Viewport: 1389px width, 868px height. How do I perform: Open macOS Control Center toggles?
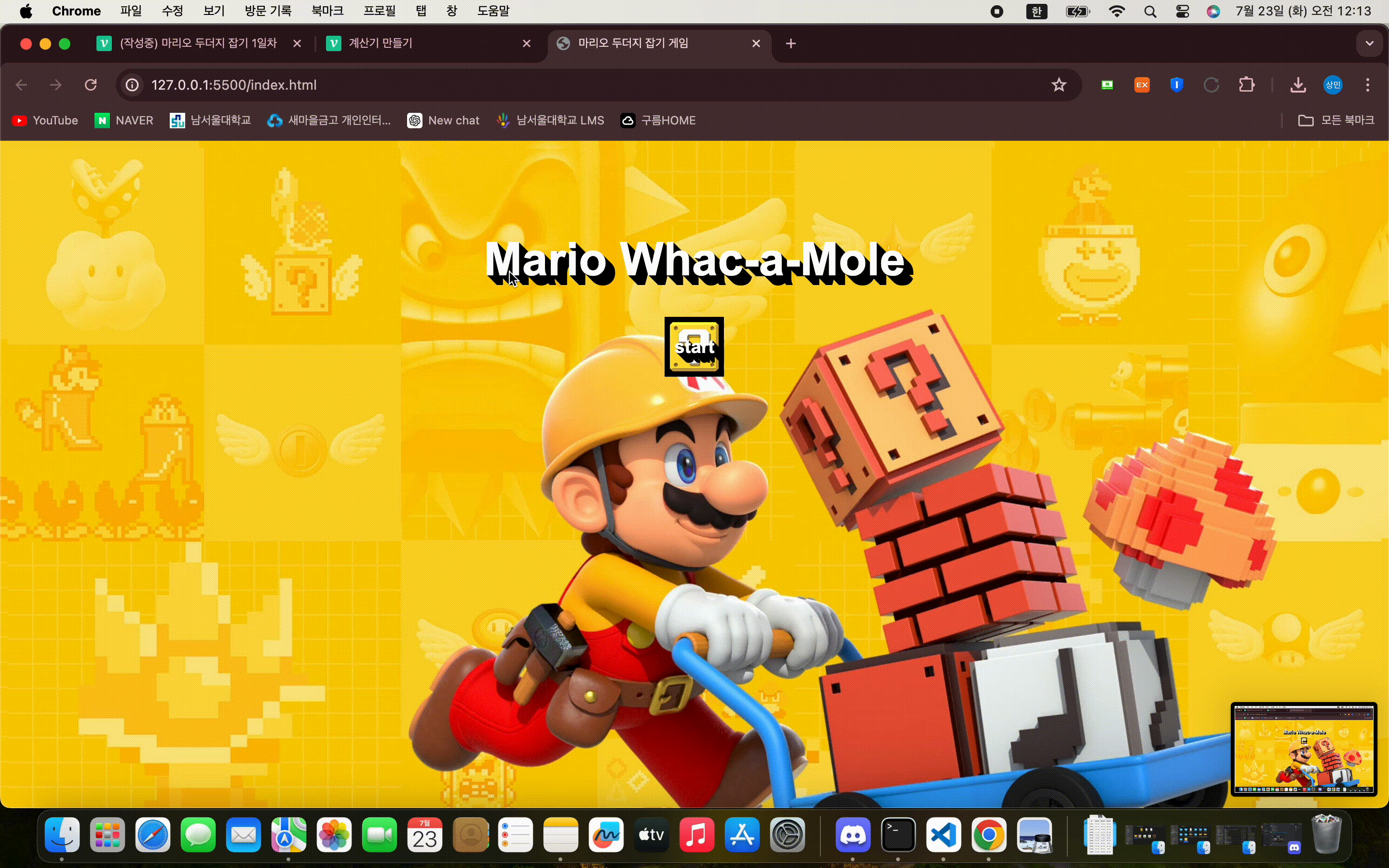[x=1183, y=11]
